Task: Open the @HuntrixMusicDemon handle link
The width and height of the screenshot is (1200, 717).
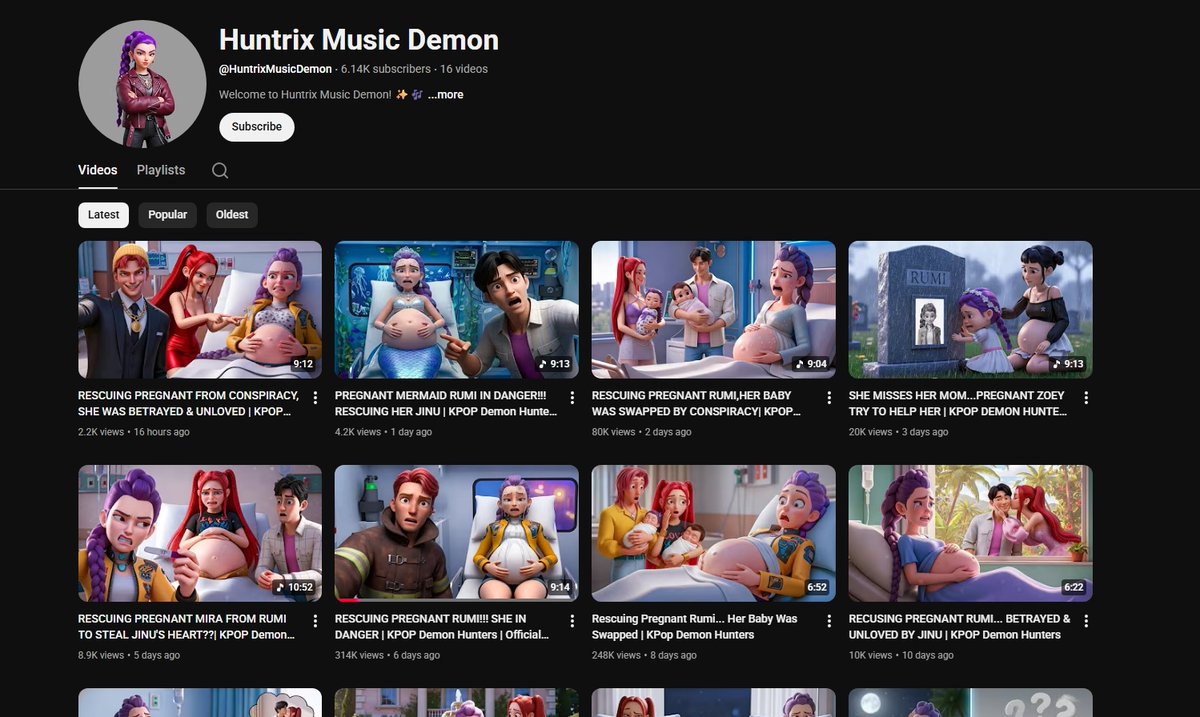Action: 274,69
